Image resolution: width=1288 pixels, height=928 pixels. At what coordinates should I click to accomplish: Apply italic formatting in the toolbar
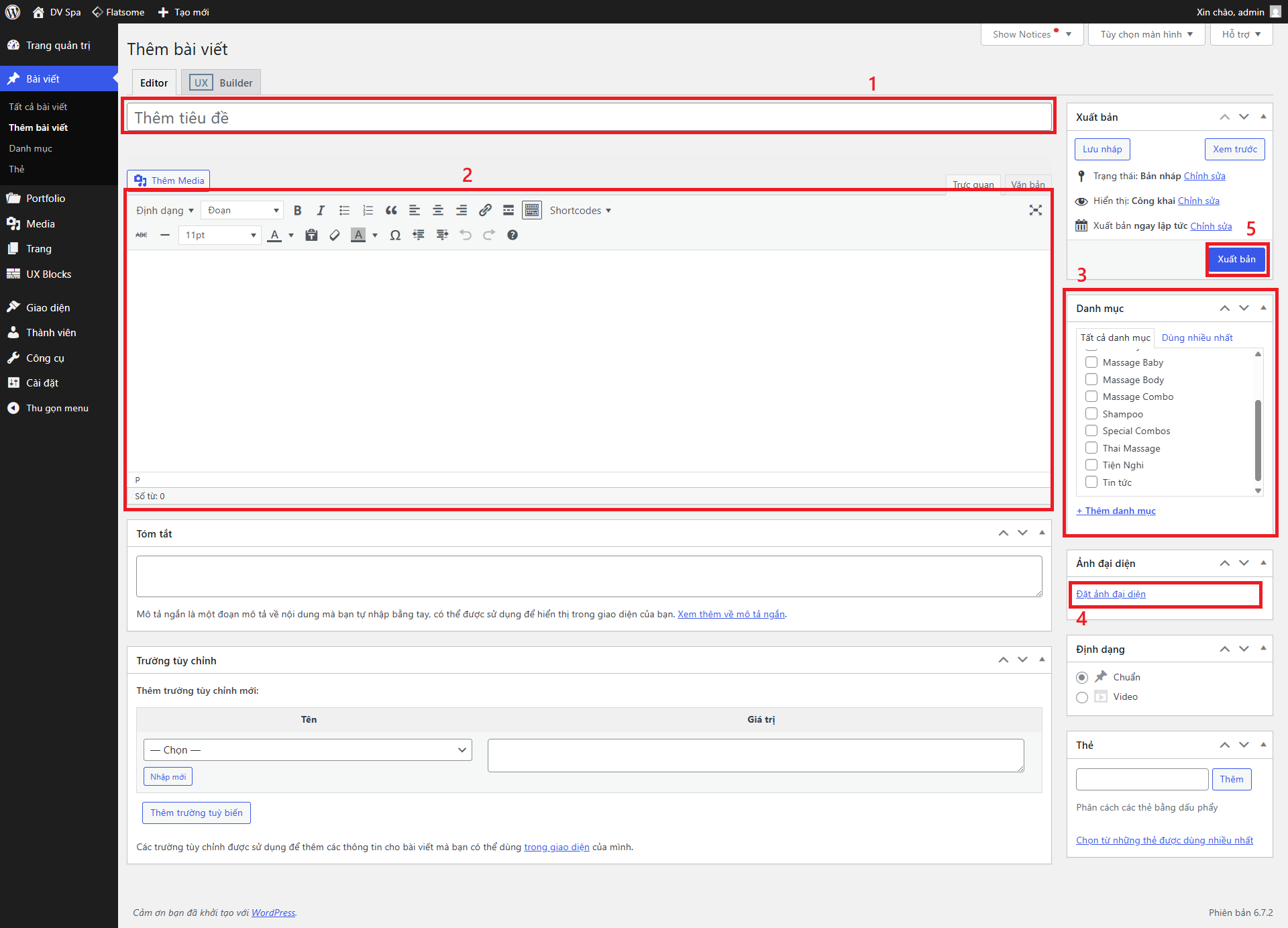click(x=321, y=211)
